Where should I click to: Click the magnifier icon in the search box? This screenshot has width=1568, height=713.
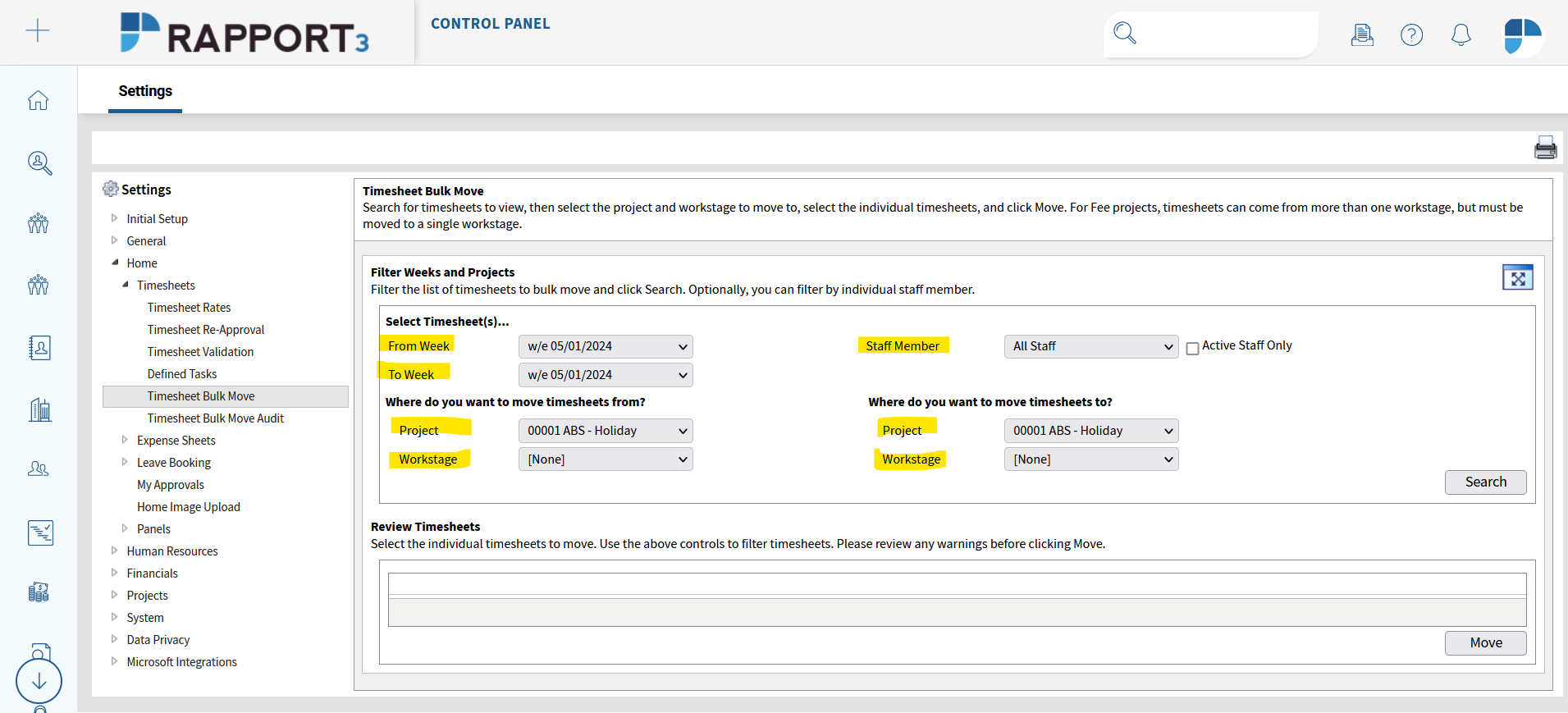coord(1125,34)
